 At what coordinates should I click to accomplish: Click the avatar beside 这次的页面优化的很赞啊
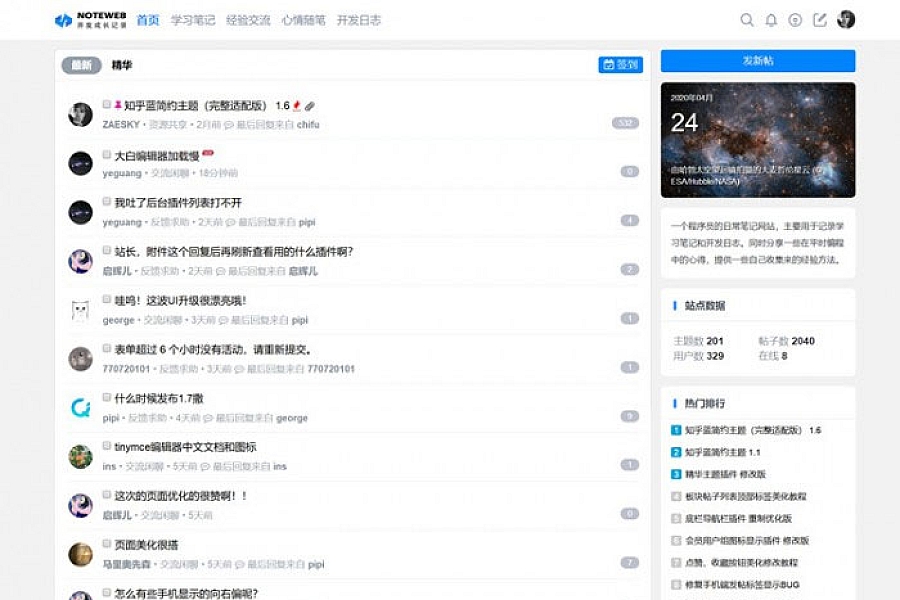point(80,505)
